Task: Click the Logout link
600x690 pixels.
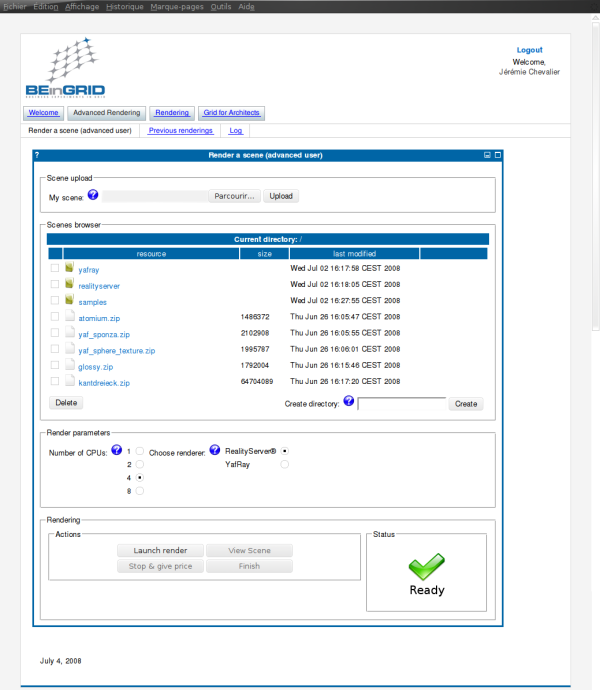Action: coord(529,50)
